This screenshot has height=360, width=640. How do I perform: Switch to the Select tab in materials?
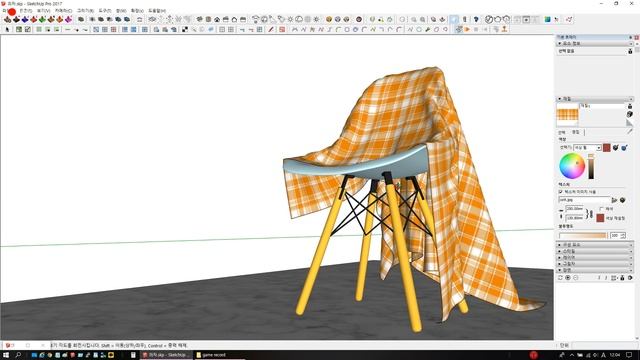(x=562, y=132)
